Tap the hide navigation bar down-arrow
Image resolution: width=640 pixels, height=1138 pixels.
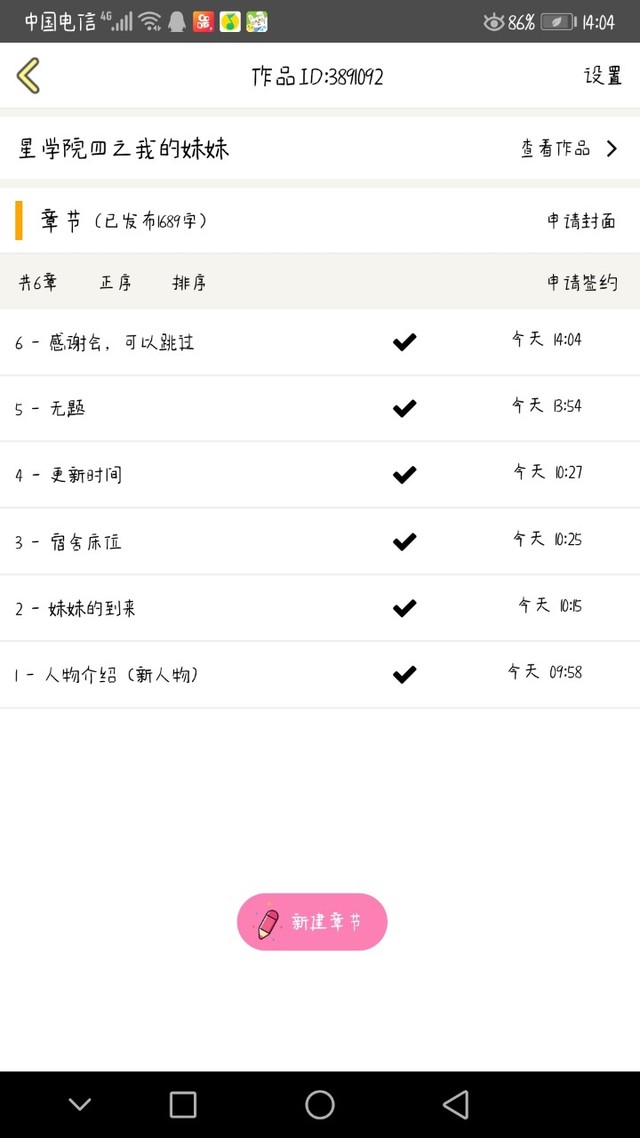[79, 1105]
